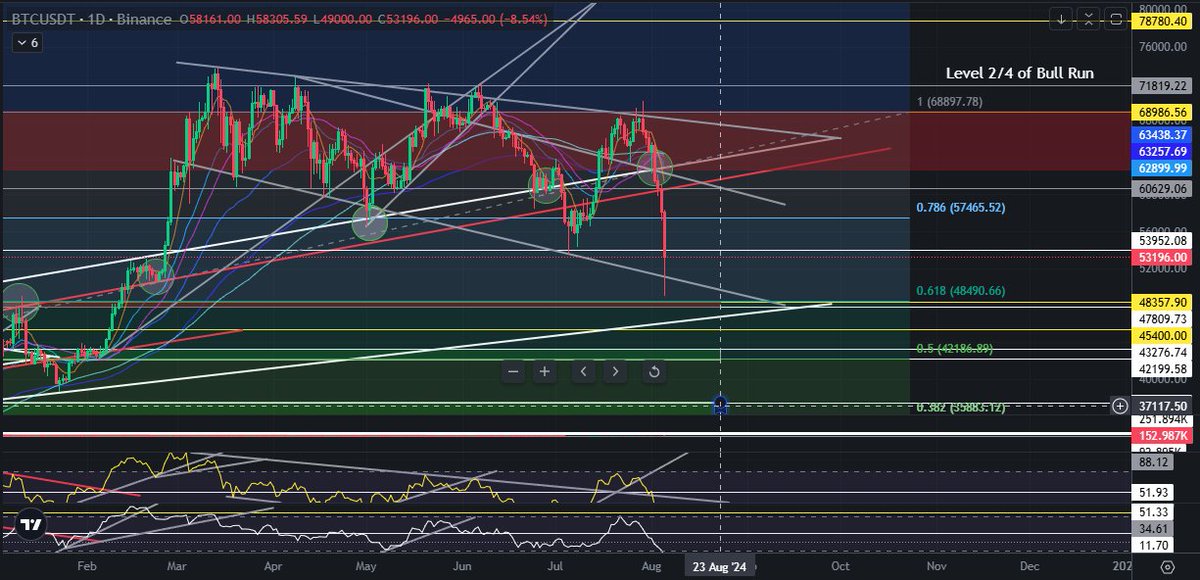
Task: Click the yellow price label 78780.40
Action: click(1160, 20)
